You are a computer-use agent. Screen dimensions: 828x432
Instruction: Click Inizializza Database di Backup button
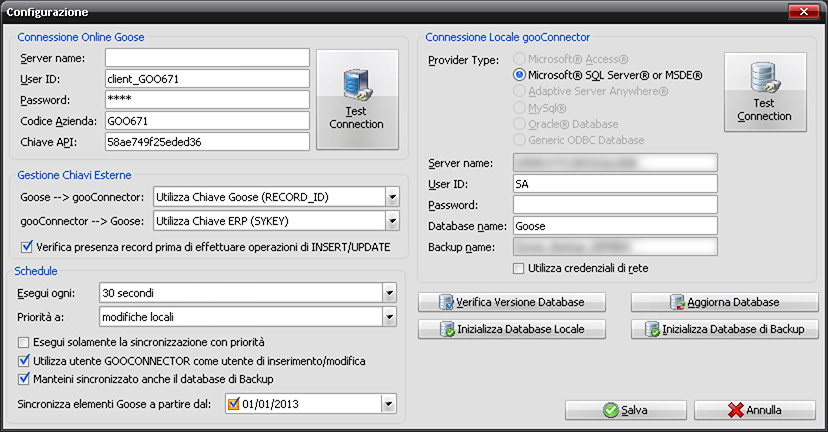pos(724,329)
